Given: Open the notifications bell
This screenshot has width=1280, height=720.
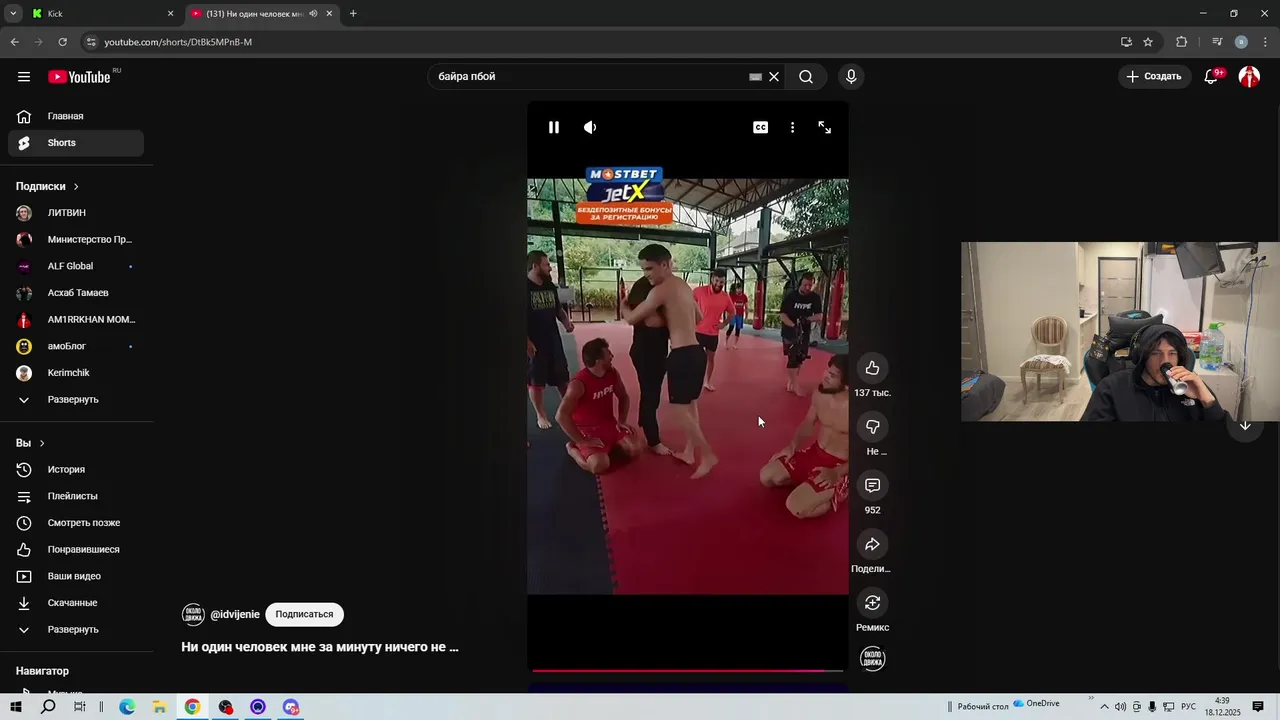Looking at the screenshot, I should 1211,76.
